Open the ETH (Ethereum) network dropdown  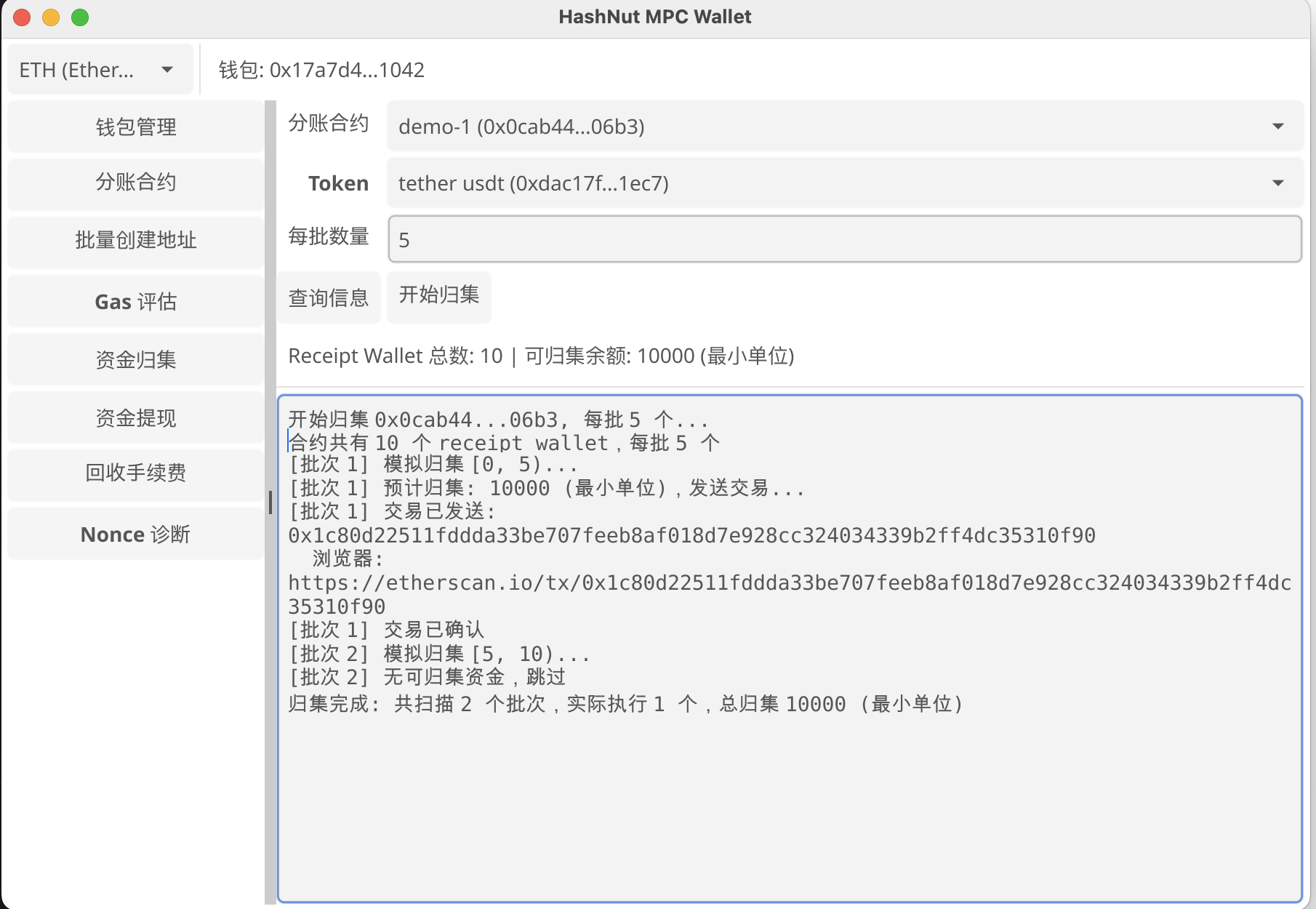click(x=100, y=70)
